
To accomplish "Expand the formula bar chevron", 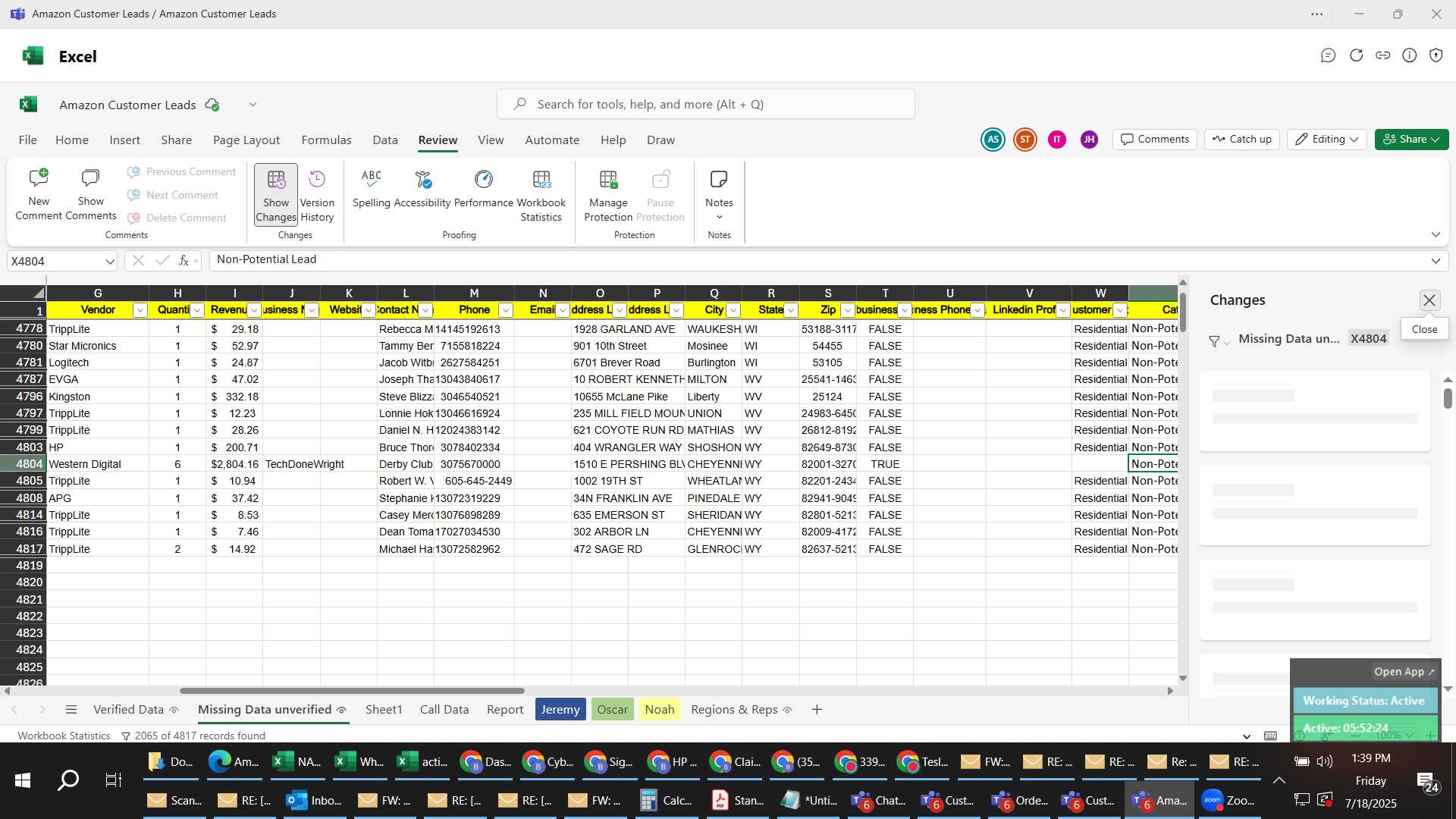I will pyautogui.click(x=1436, y=261).
